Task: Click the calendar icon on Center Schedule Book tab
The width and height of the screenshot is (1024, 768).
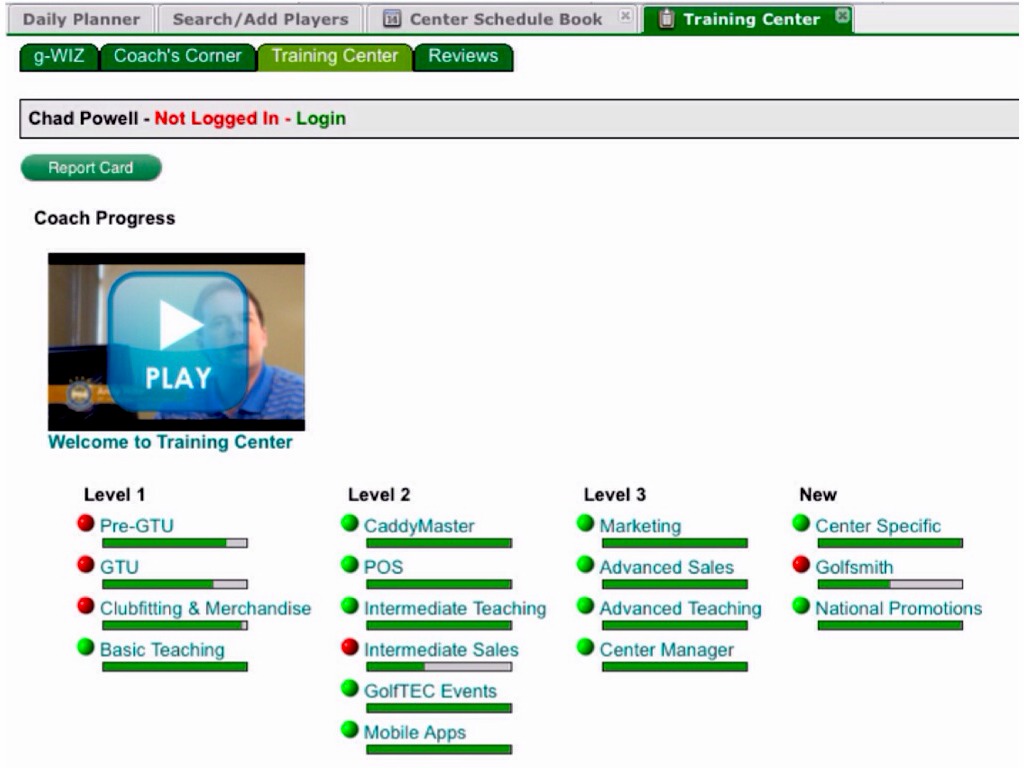Action: [393, 19]
